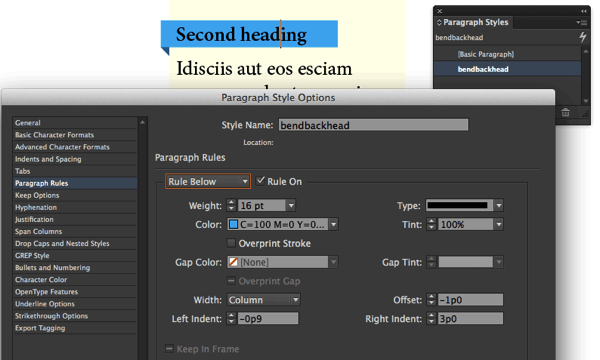Select [Basic Paragraph] style in panel
The image size is (600, 360).
coord(508,54)
